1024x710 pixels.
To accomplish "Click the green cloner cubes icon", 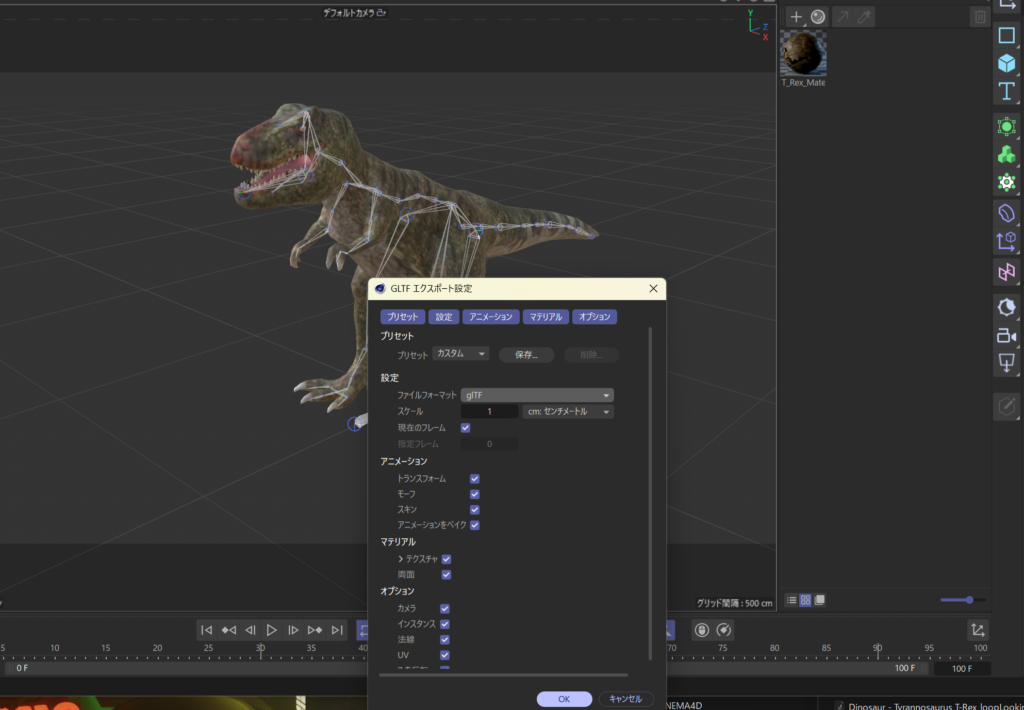I will [x=1006, y=155].
